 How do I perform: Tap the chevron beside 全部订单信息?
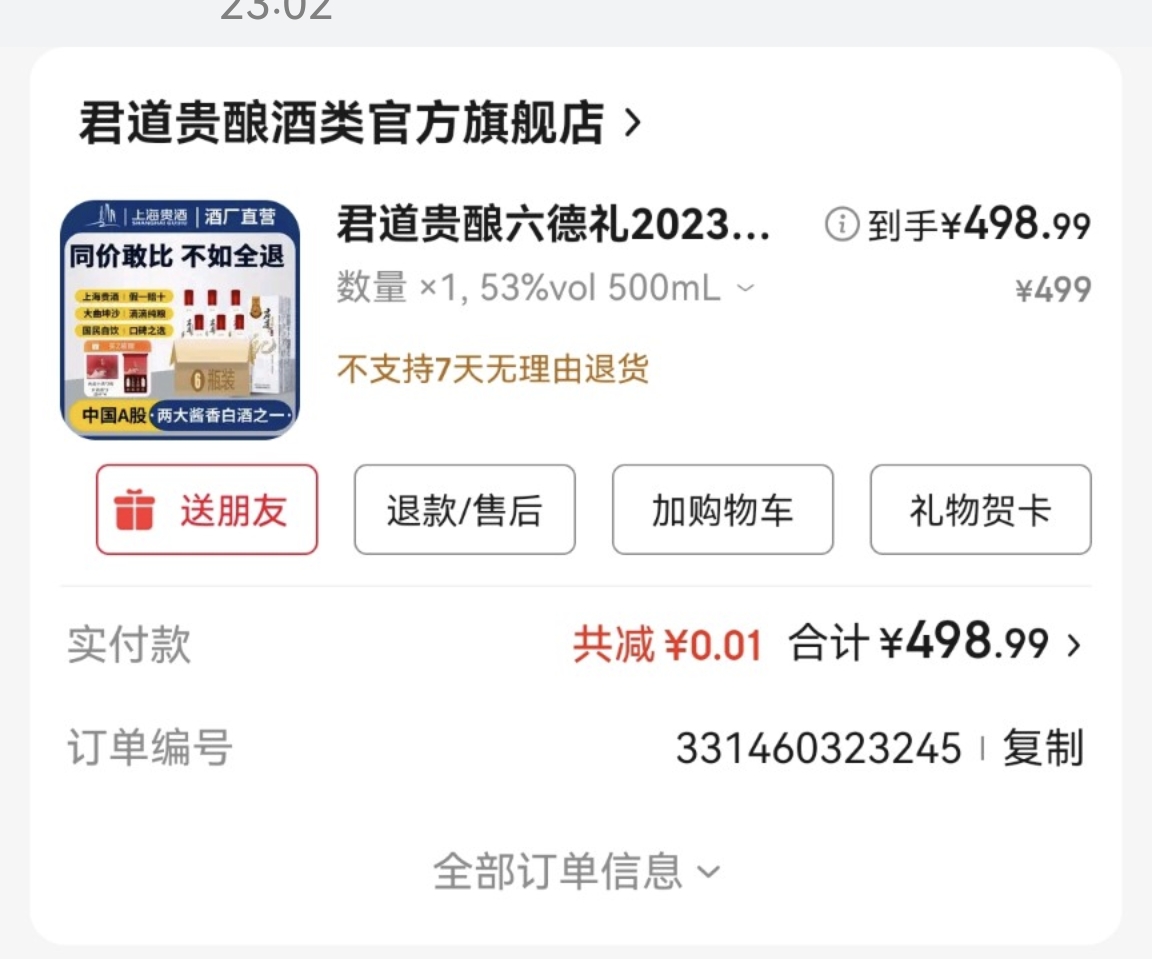(x=708, y=872)
